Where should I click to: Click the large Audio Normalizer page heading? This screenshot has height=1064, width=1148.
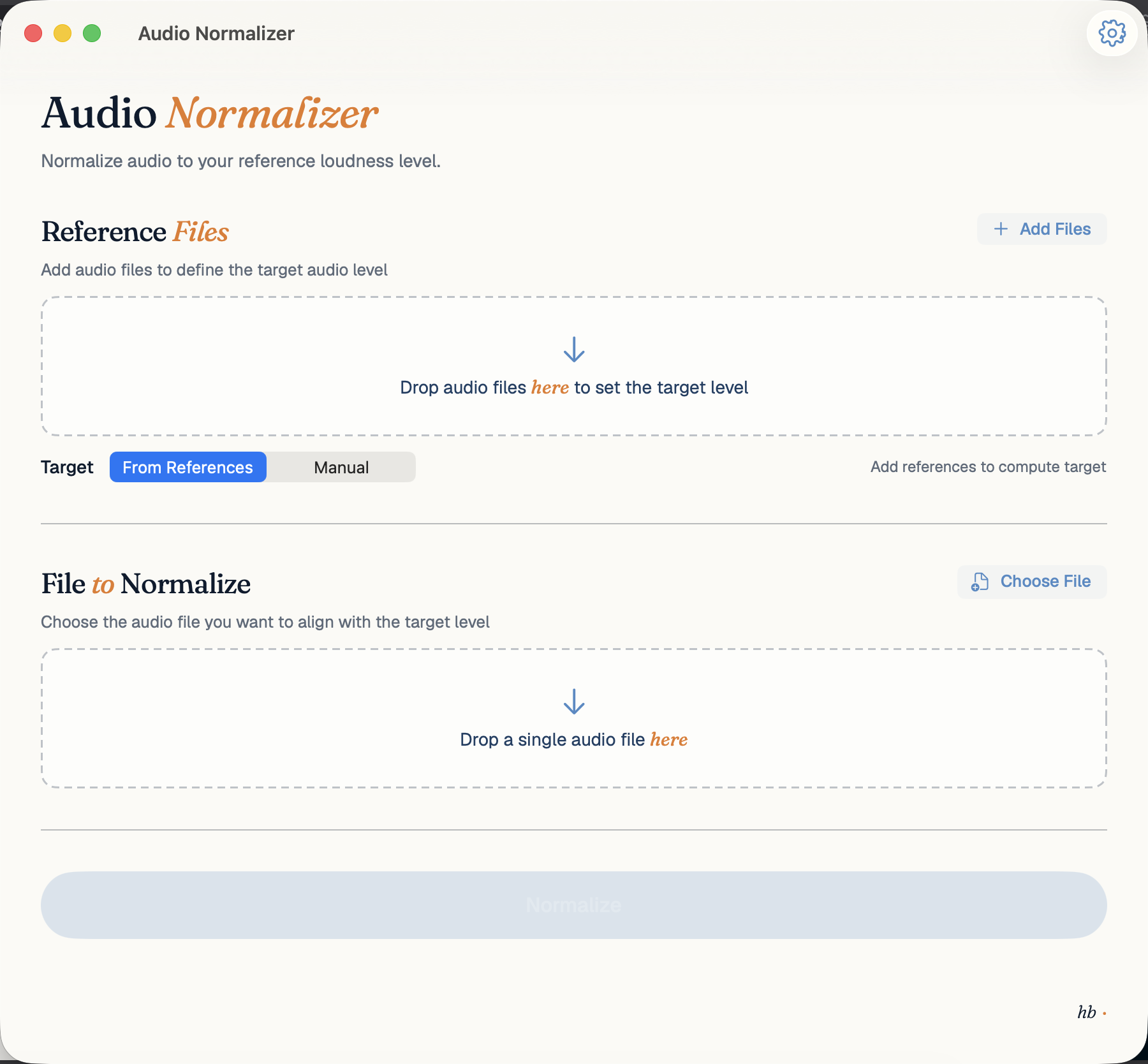point(210,114)
